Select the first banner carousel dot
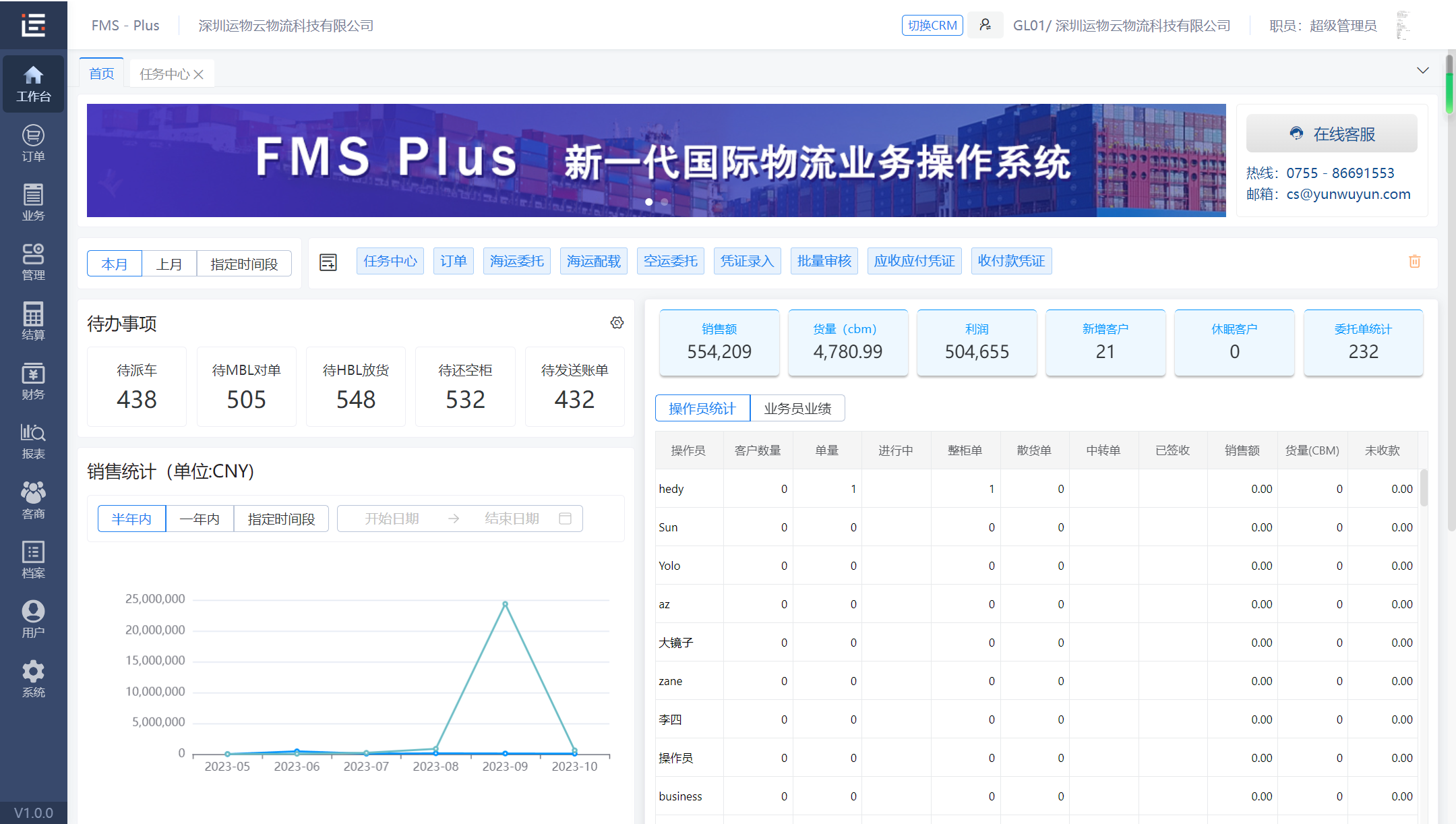Screen dimensions: 1456x824 pyautogui.click(x=649, y=202)
